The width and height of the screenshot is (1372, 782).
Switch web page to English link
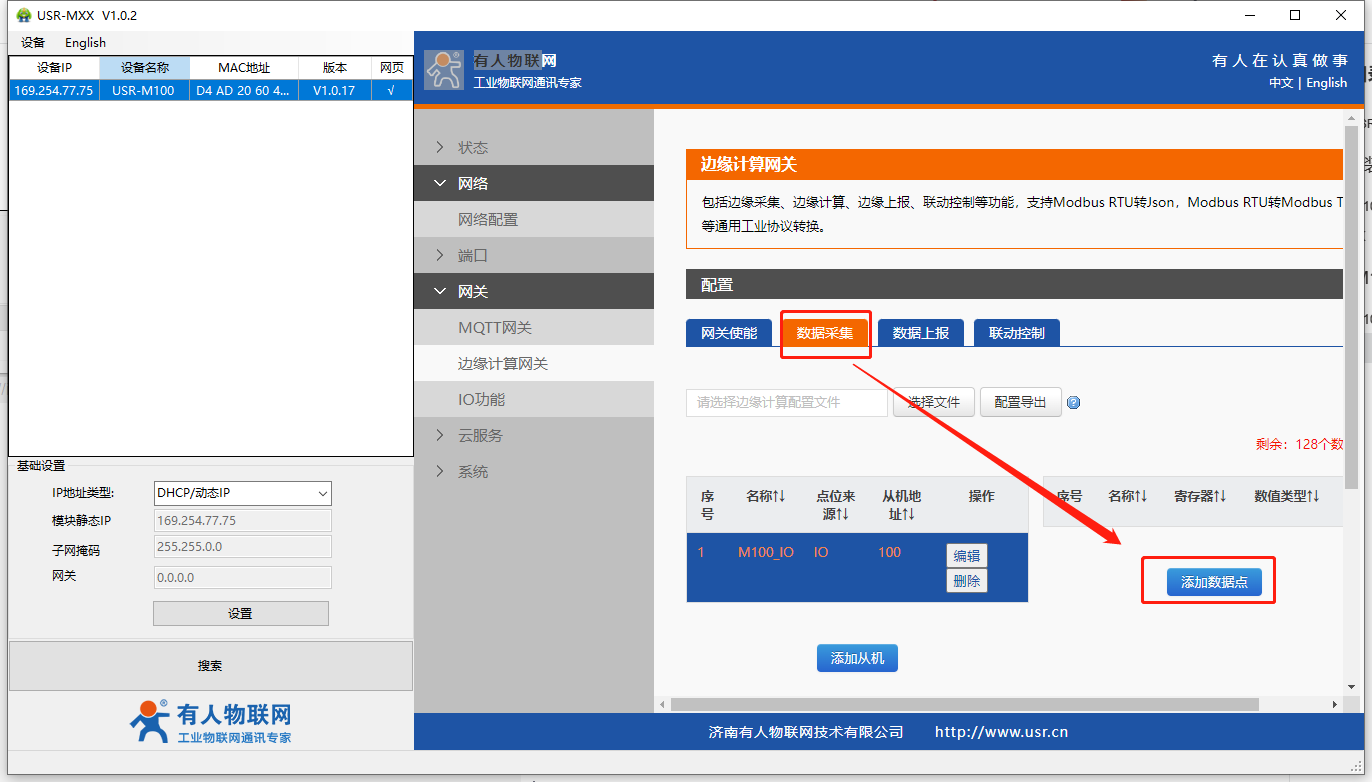1327,83
